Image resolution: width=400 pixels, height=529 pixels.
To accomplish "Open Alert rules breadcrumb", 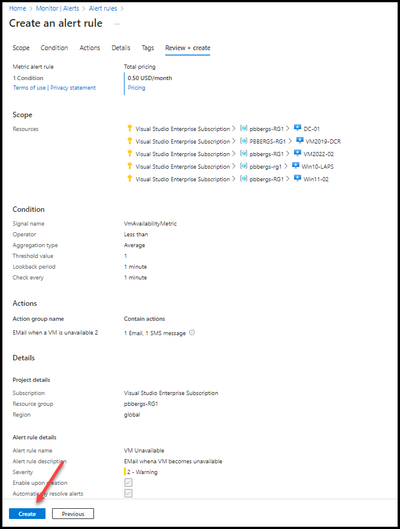I will pos(103,8).
